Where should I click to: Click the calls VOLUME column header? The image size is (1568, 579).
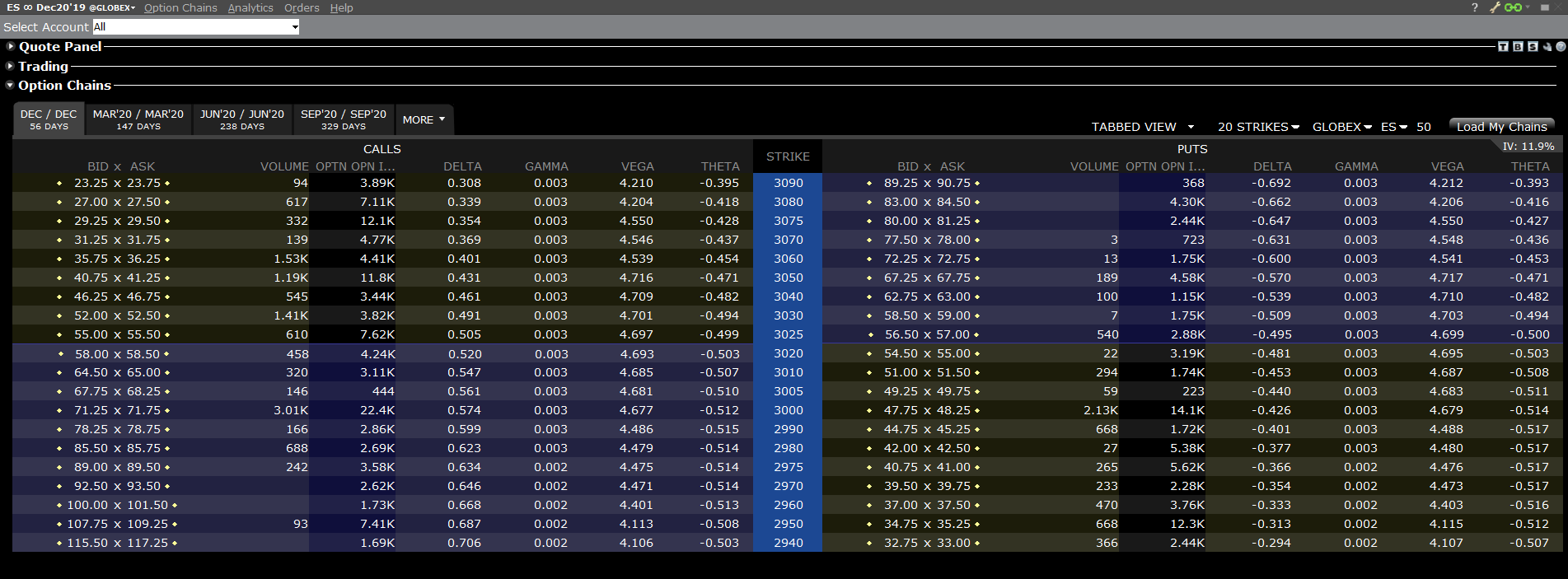tap(284, 166)
